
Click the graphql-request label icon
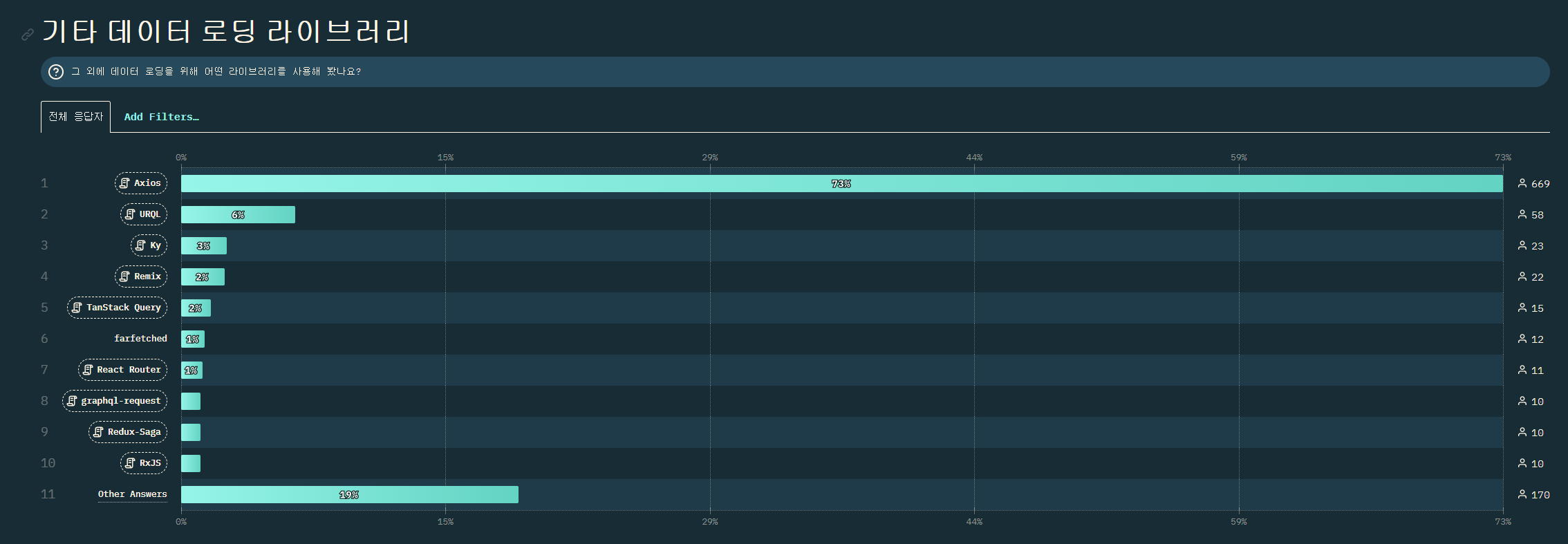[x=72, y=401]
